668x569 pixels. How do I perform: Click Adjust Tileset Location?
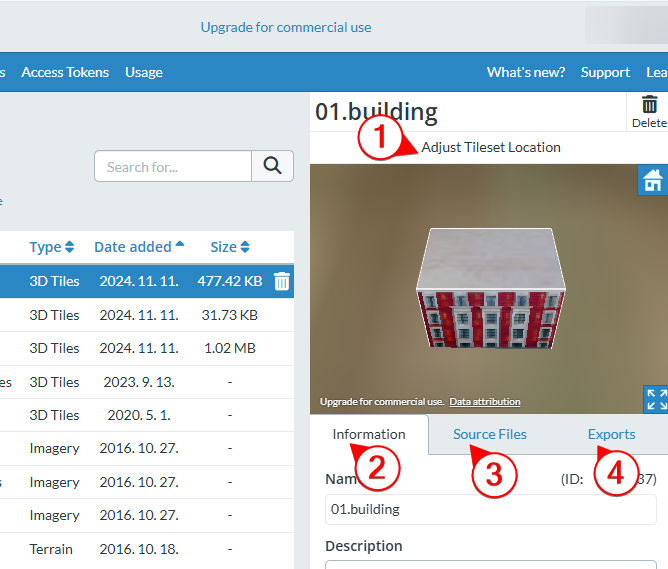490,147
